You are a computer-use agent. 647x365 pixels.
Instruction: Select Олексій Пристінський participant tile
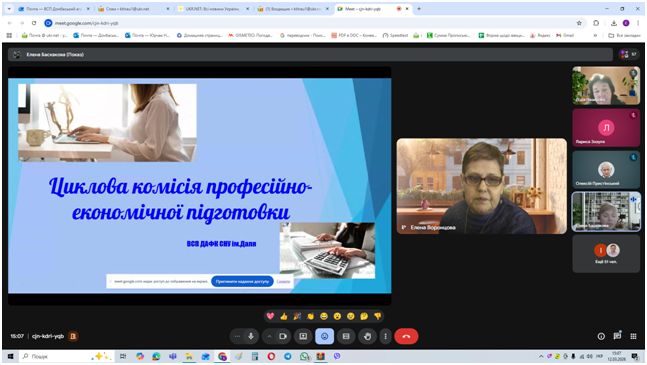pos(606,170)
